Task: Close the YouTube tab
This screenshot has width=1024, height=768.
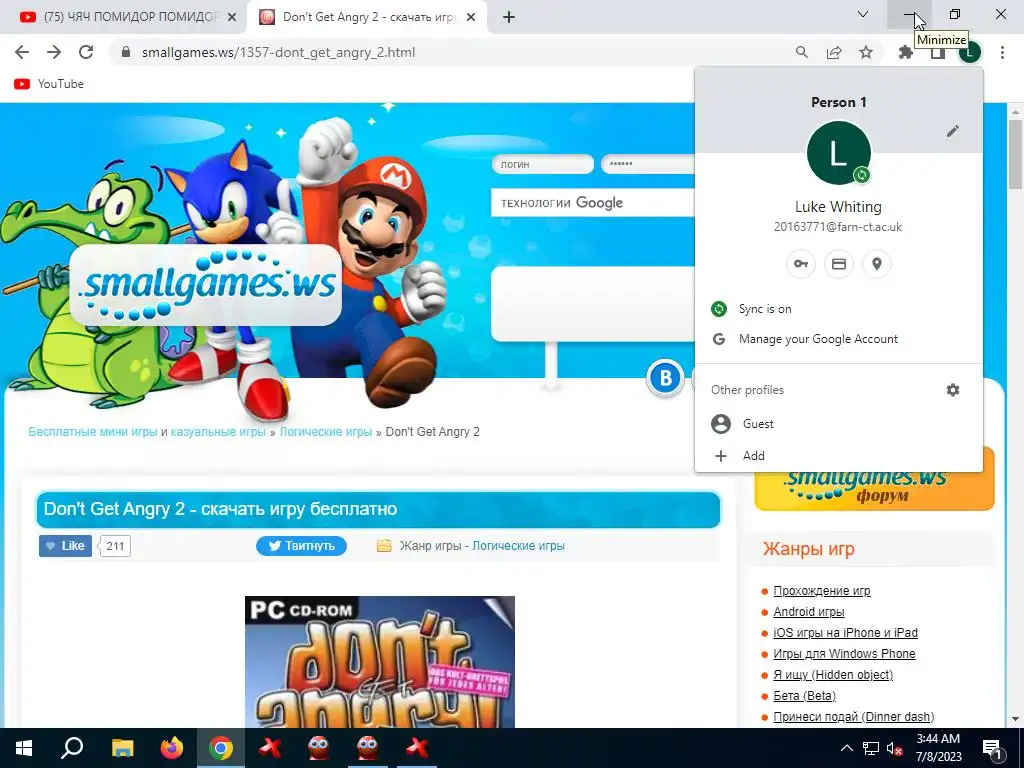Action: 232,18
